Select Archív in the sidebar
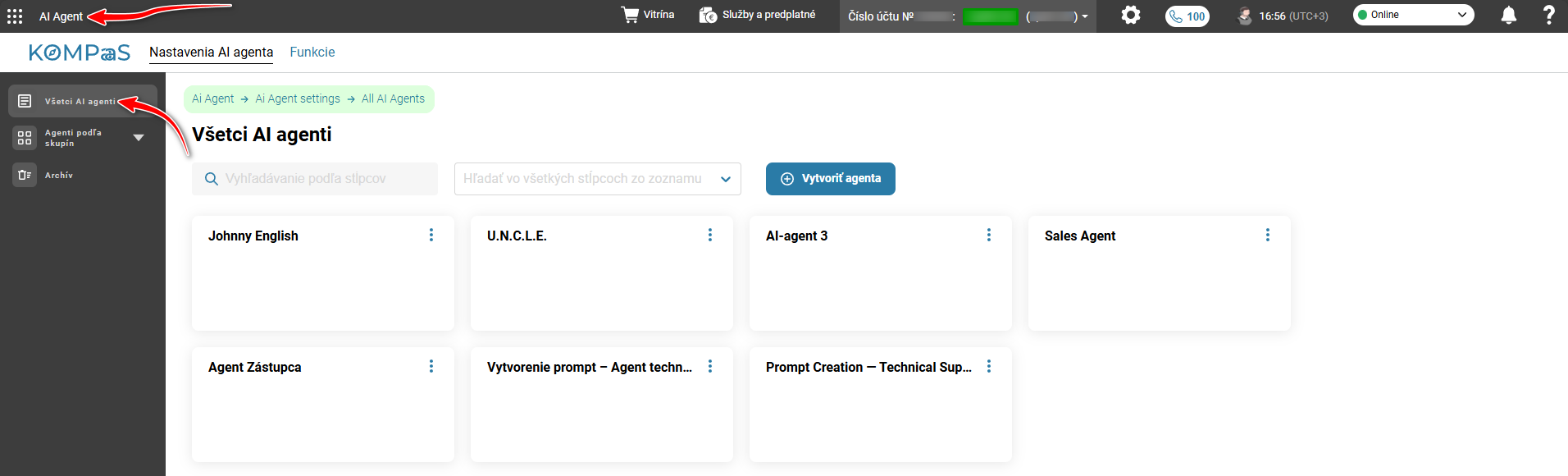Screen dimensions: 1568x476 (59, 175)
